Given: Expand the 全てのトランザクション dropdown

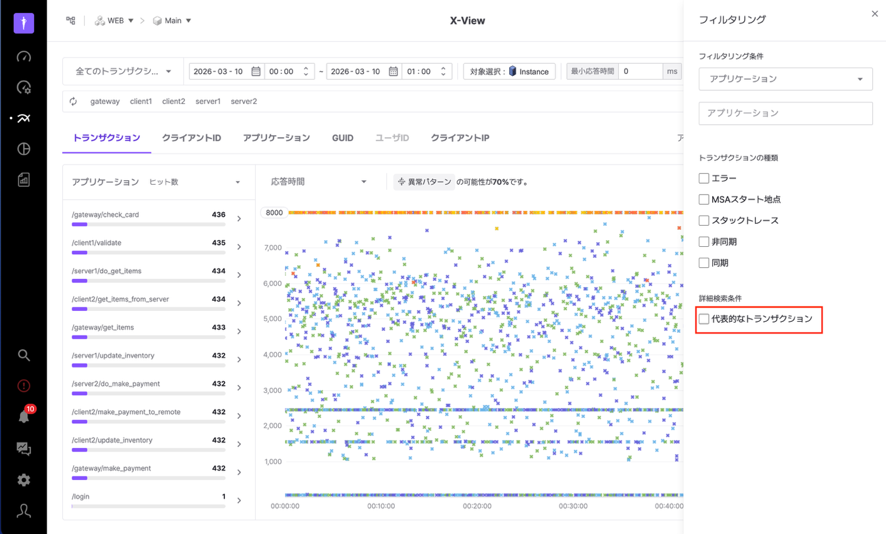Looking at the screenshot, I should [x=123, y=72].
